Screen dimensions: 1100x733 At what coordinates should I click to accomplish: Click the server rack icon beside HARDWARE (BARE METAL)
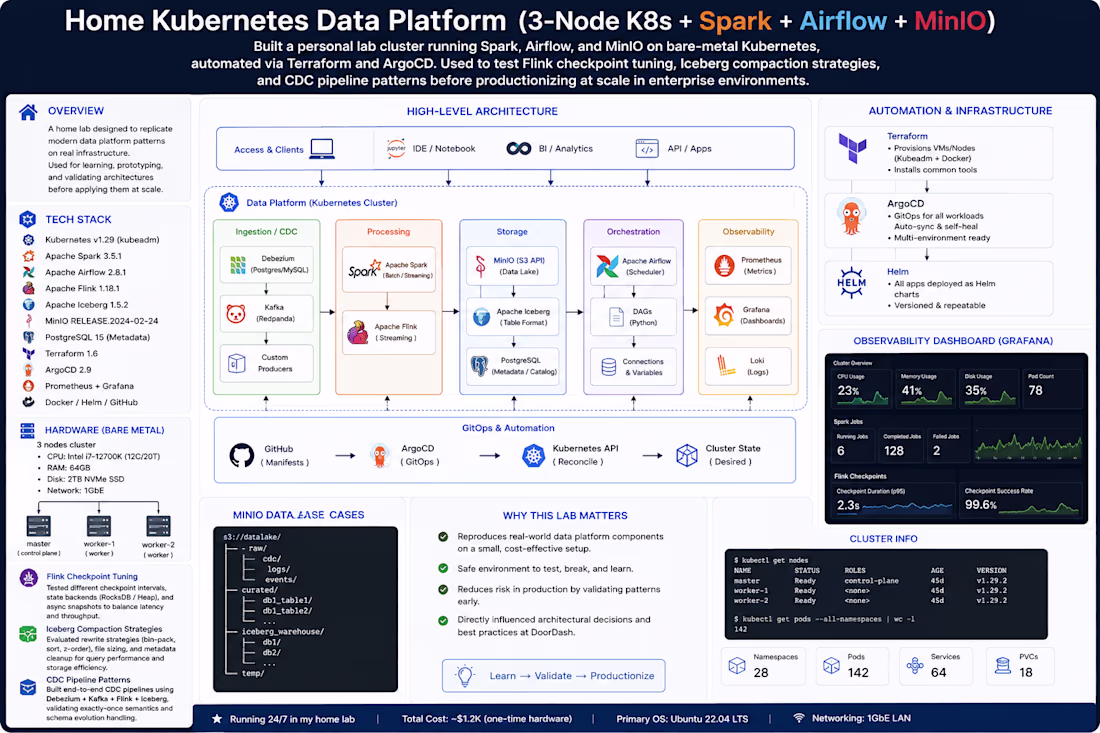[27, 430]
